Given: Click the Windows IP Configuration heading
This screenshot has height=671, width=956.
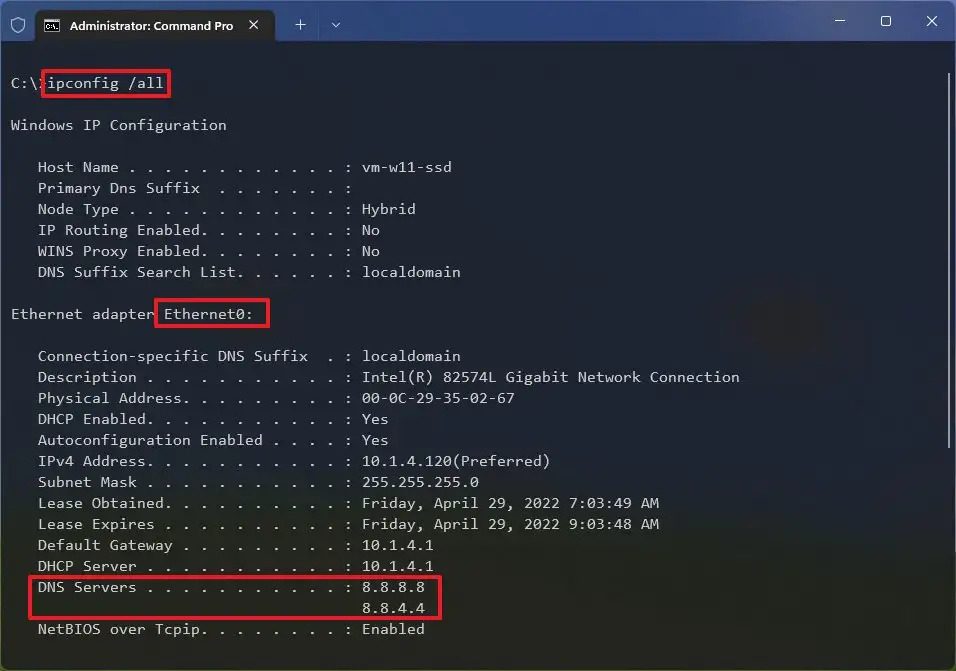Looking at the screenshot, I should click(117, 125).
